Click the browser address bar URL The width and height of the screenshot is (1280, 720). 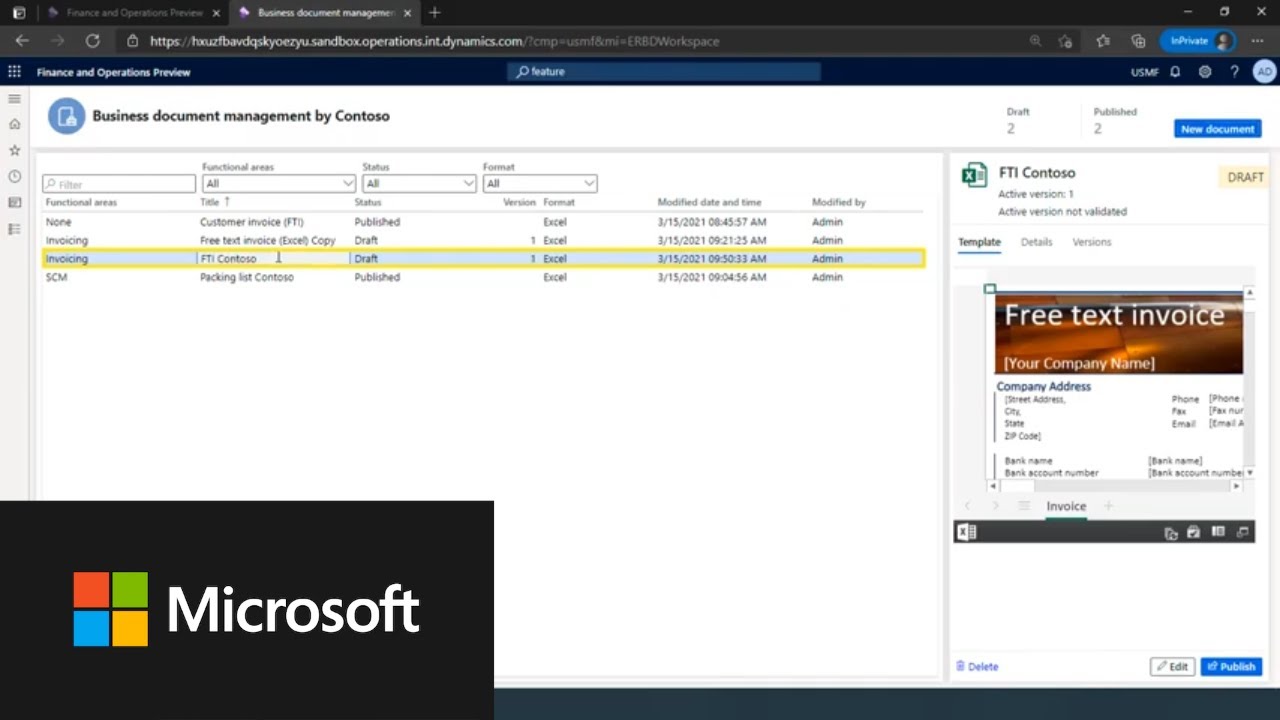pos(434,41)
